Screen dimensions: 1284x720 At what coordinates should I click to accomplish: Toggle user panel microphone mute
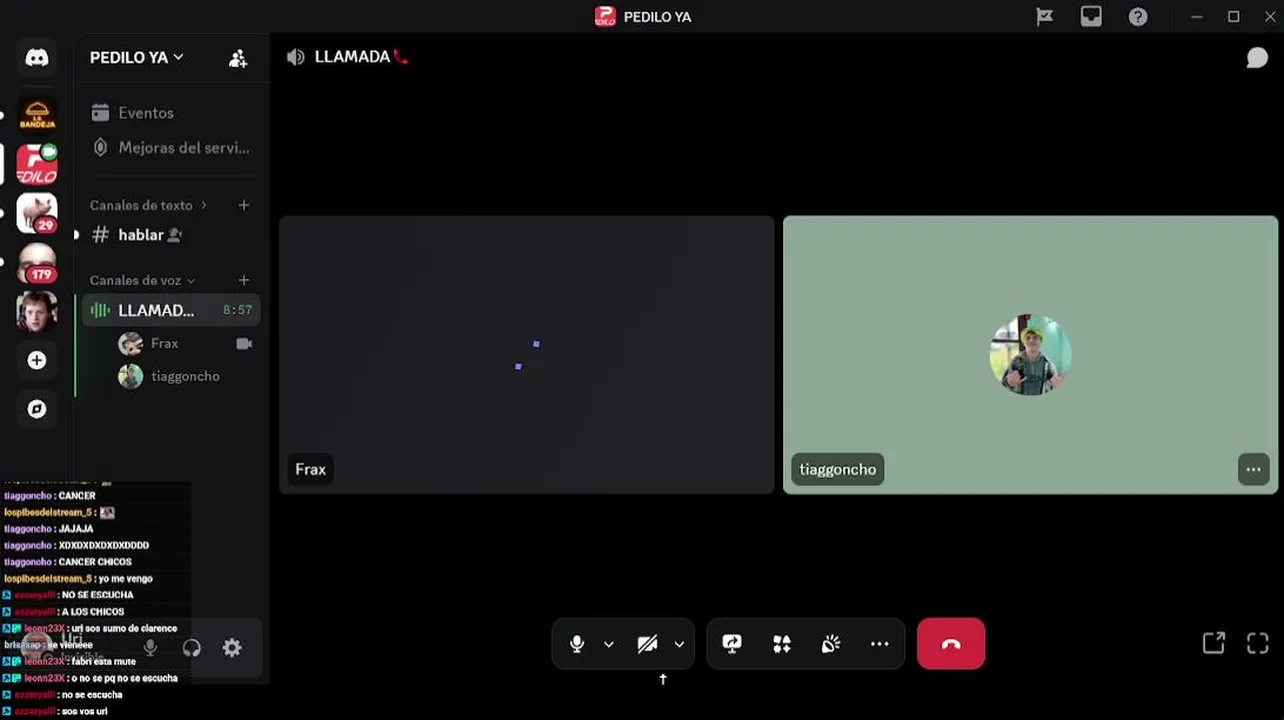coord(150,648)
